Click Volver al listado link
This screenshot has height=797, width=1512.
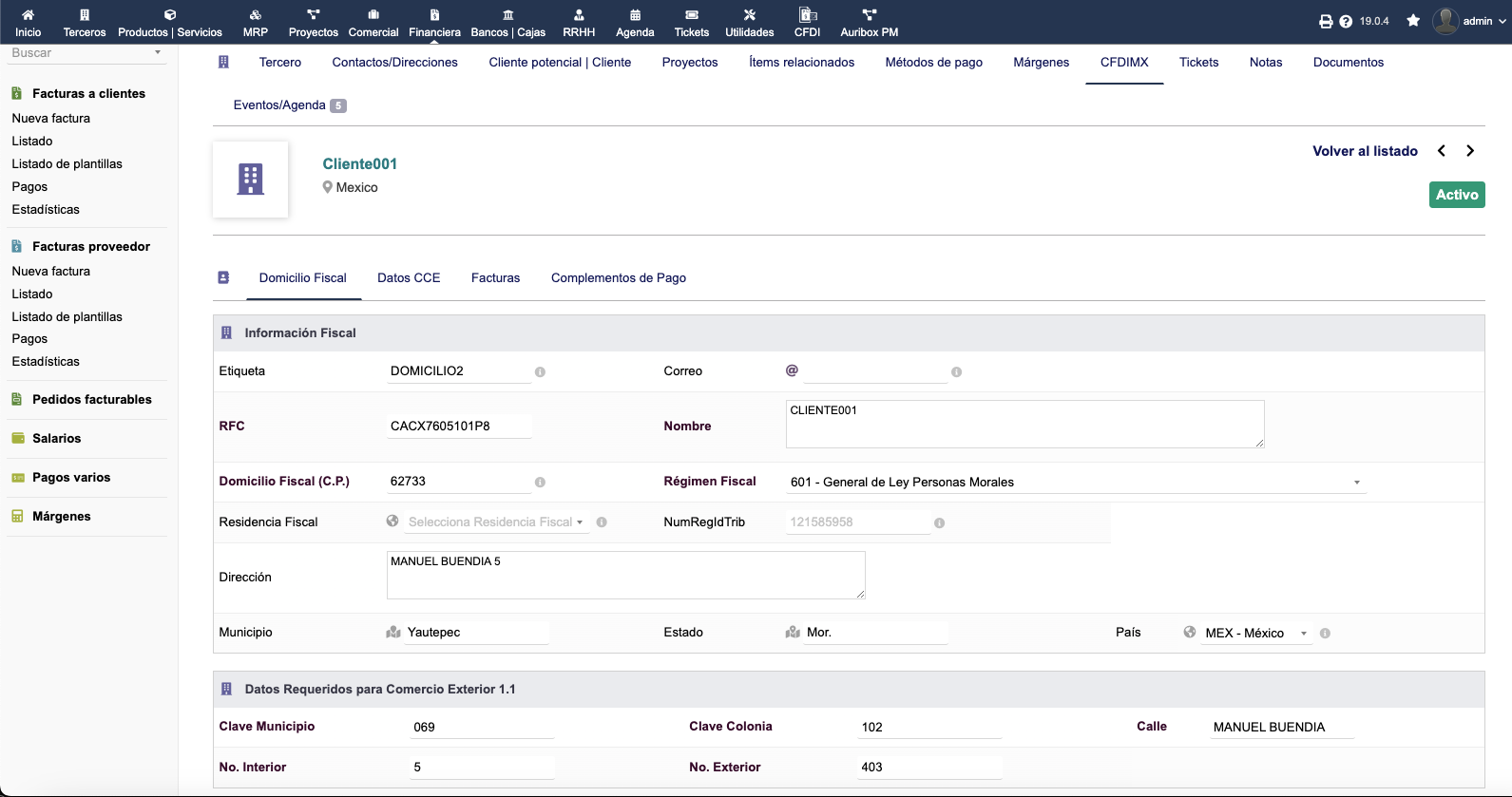click(x=1365, y=151)
